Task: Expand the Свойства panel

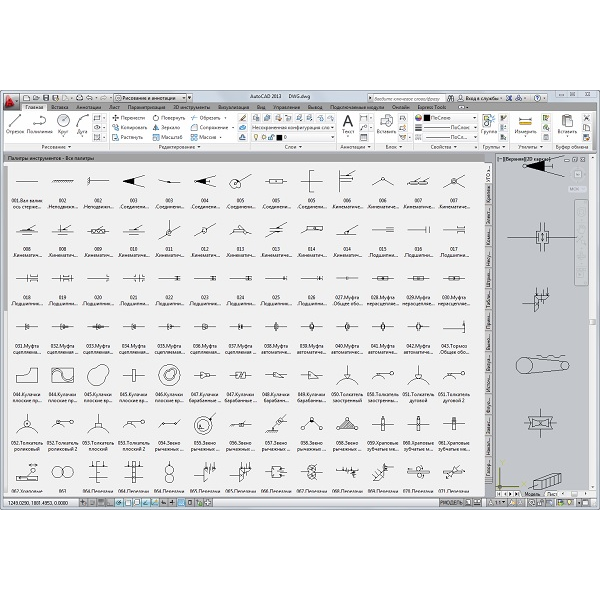Action: pos(443,147)
